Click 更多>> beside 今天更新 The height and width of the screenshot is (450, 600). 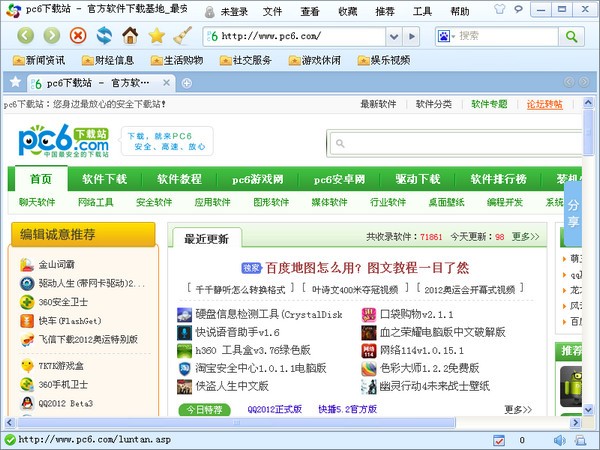tap(525, 237)
